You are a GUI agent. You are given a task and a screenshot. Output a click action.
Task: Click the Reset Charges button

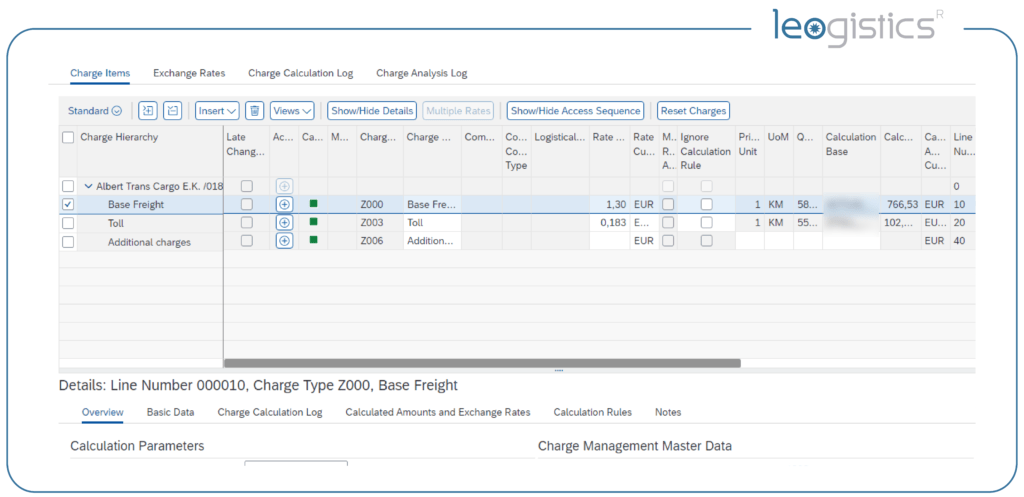pos(694,111)
